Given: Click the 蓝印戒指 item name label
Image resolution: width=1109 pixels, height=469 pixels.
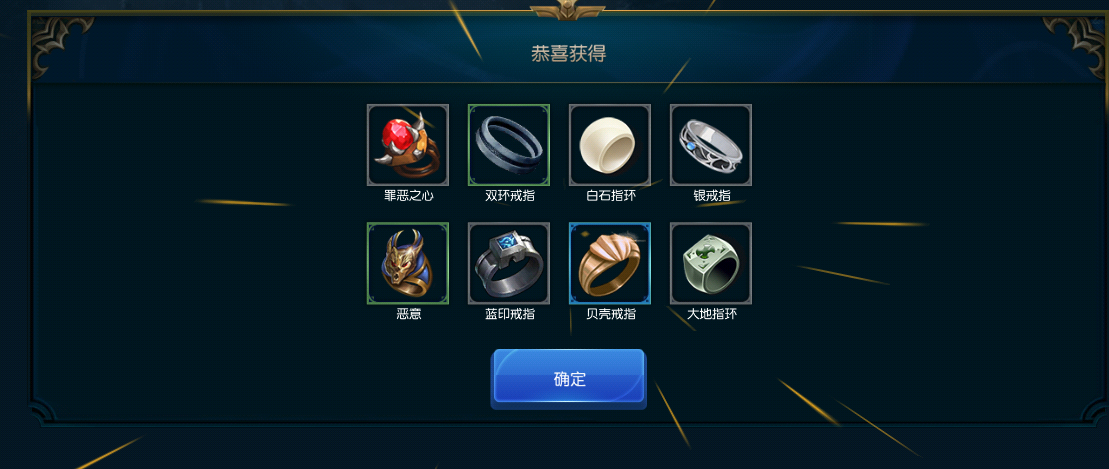Looking at the screenshot, I should click(509, 314).
